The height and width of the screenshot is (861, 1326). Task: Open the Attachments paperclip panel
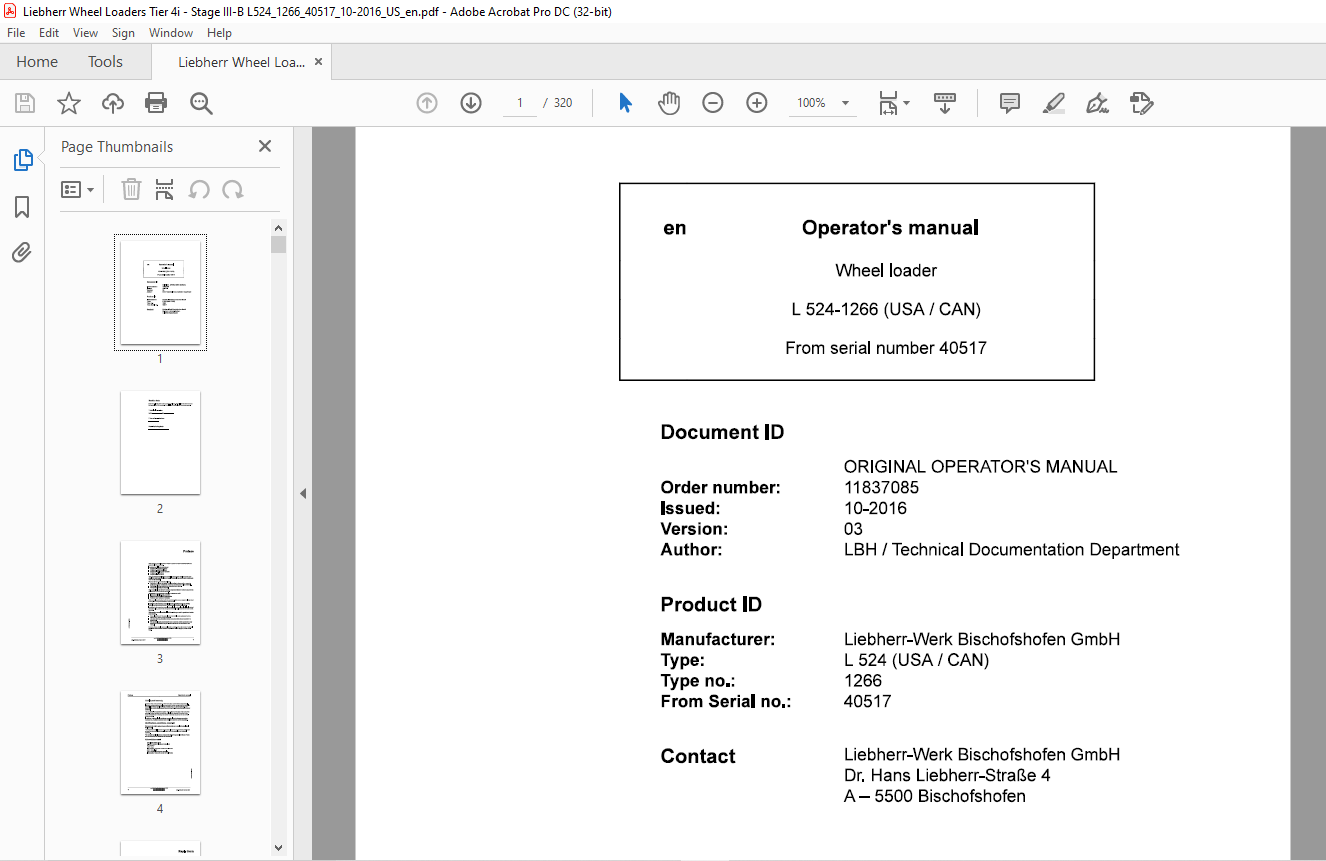(22, 253)
